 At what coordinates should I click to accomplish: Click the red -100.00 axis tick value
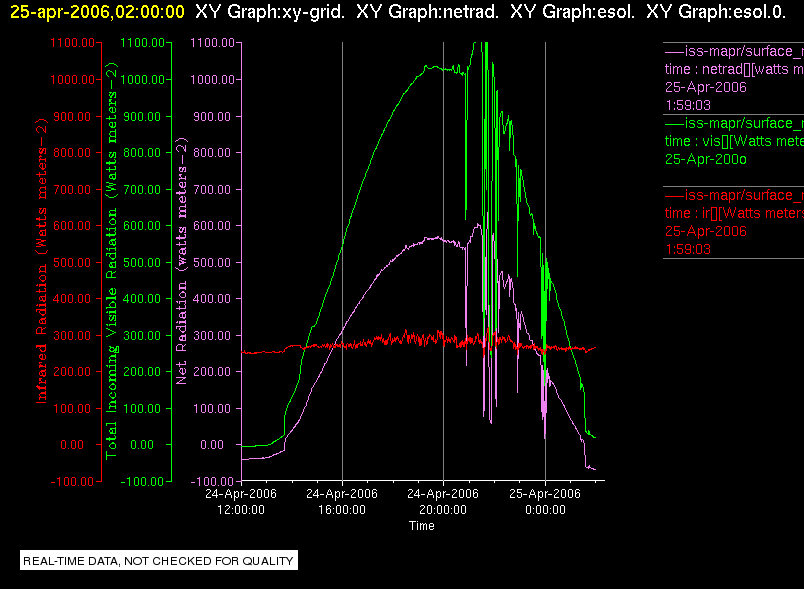point(72,481)
